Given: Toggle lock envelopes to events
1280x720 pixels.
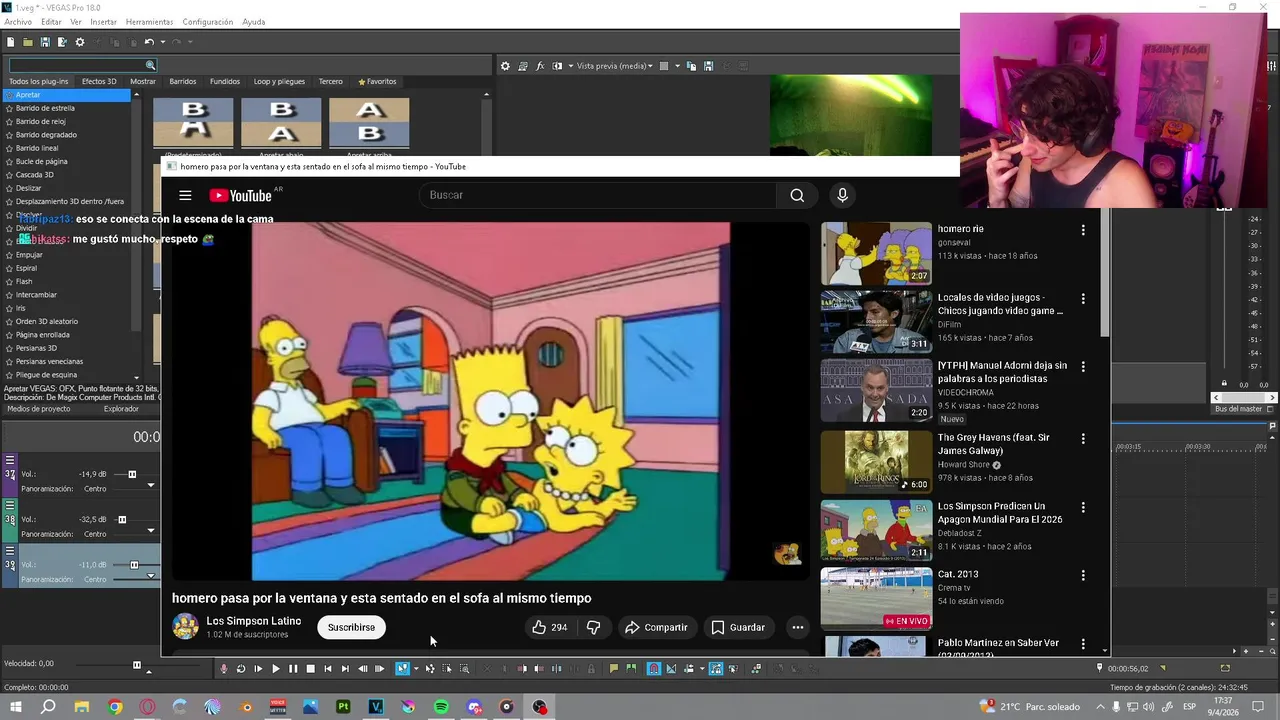Looking at the screenshot, I should 715,669.
